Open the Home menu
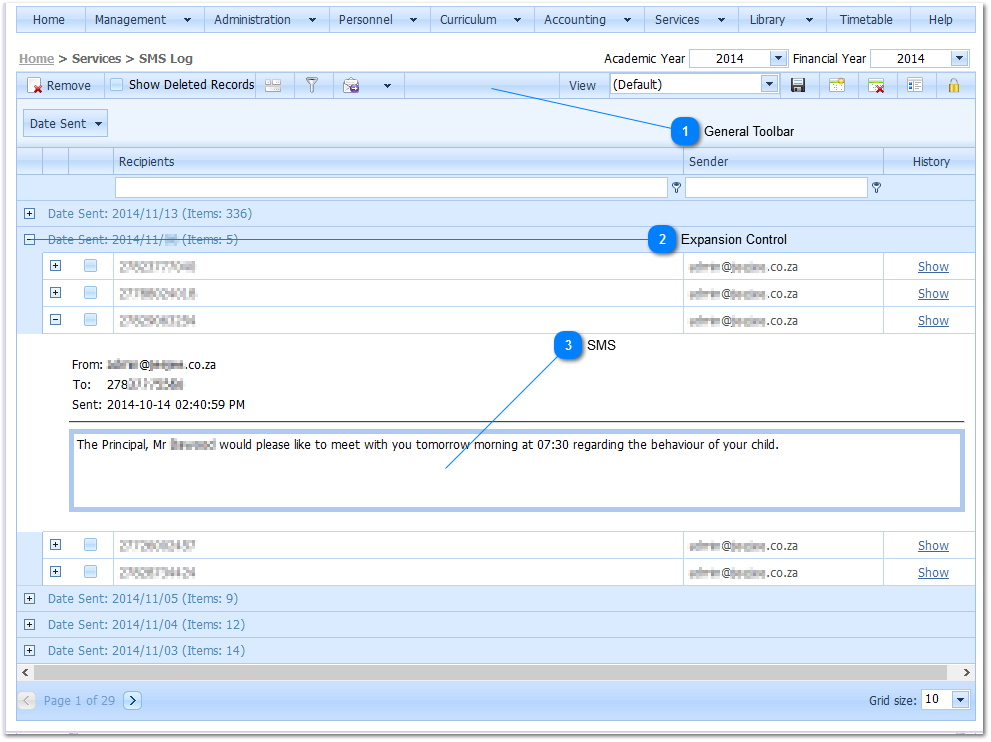Image resolution: width=991 pixels, height=742 pixels. 49,20
